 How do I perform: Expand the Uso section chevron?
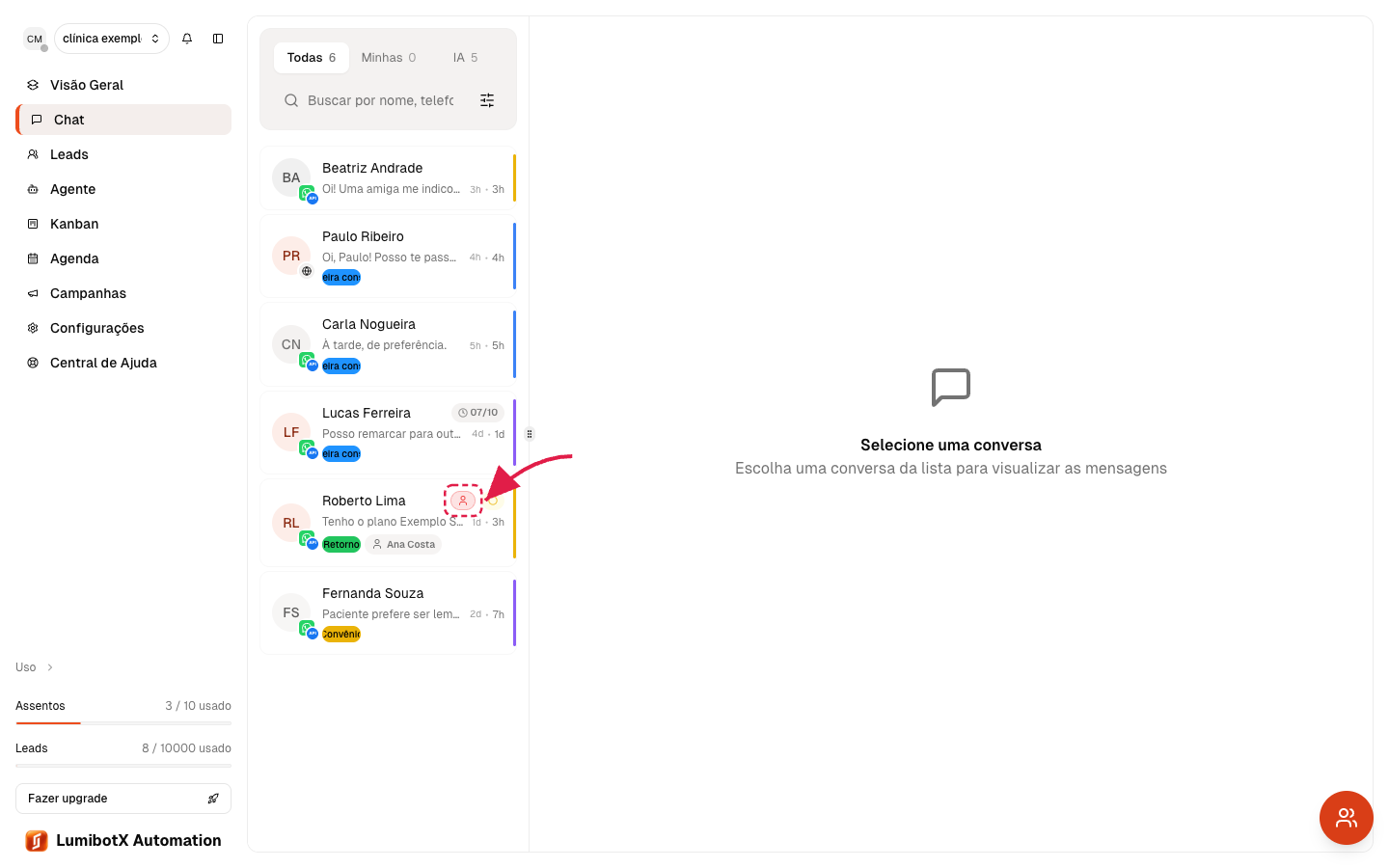coord(50,667)
